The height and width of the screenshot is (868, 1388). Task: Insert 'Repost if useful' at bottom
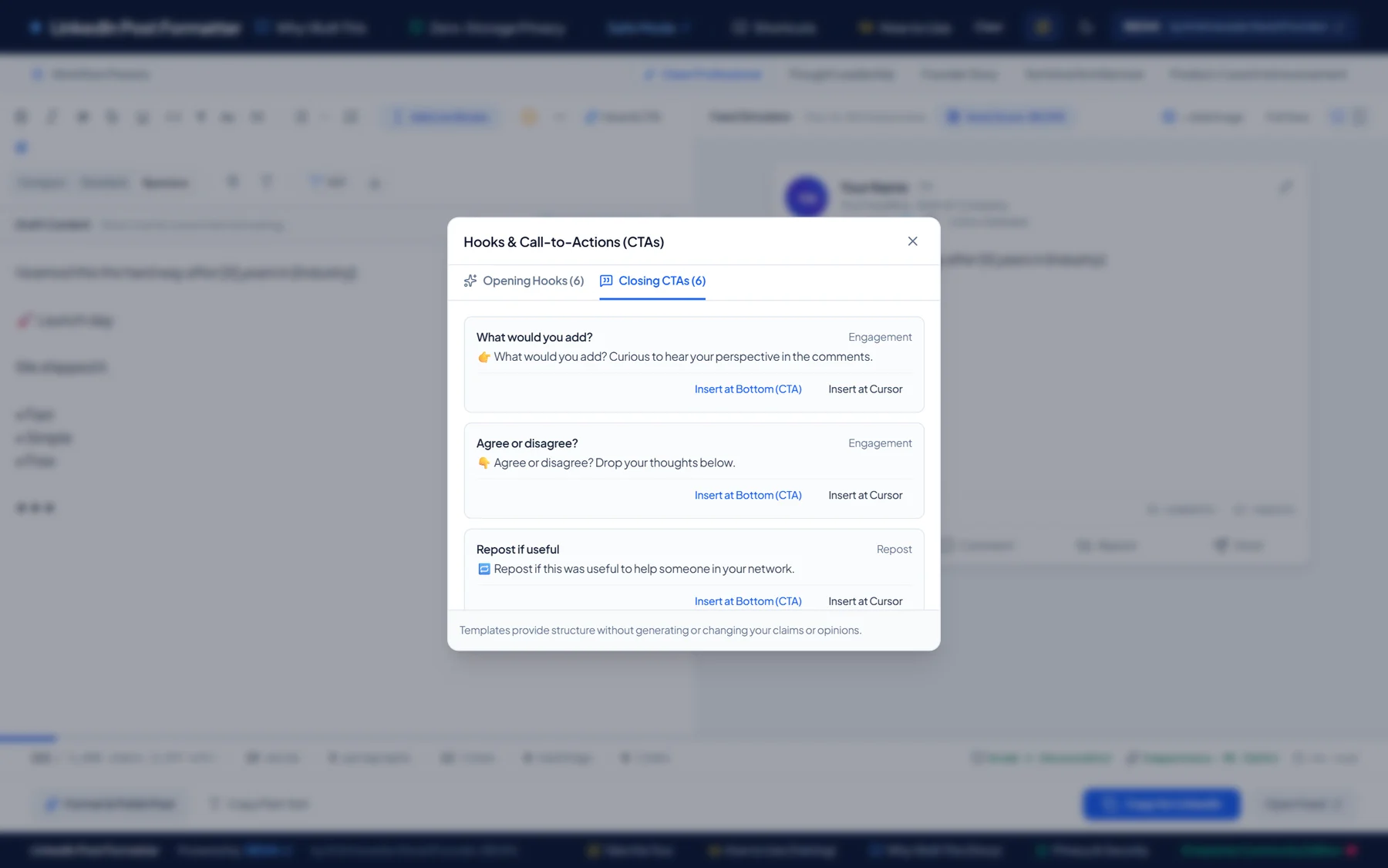[748, 601]
